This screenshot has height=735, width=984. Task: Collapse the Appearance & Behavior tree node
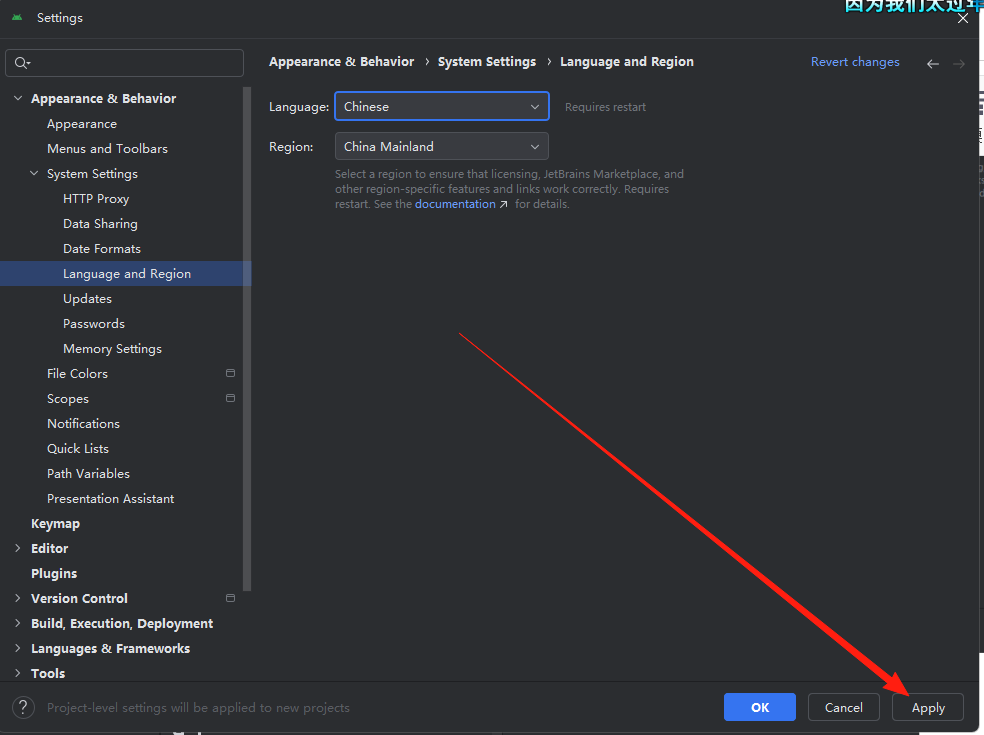coord(18,99)
